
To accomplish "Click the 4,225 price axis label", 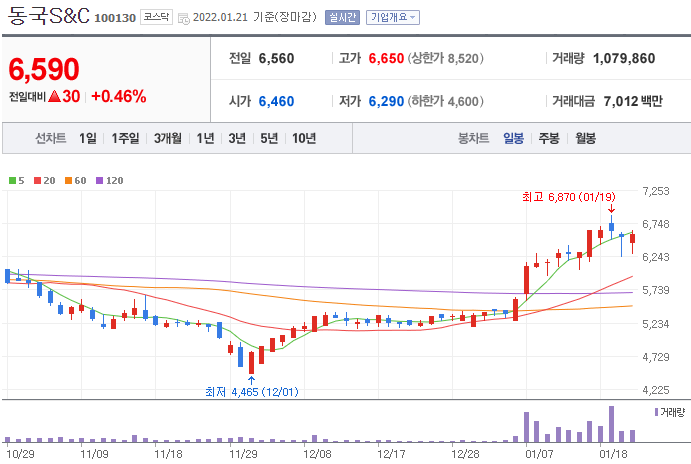I will (x=656, y=390).
